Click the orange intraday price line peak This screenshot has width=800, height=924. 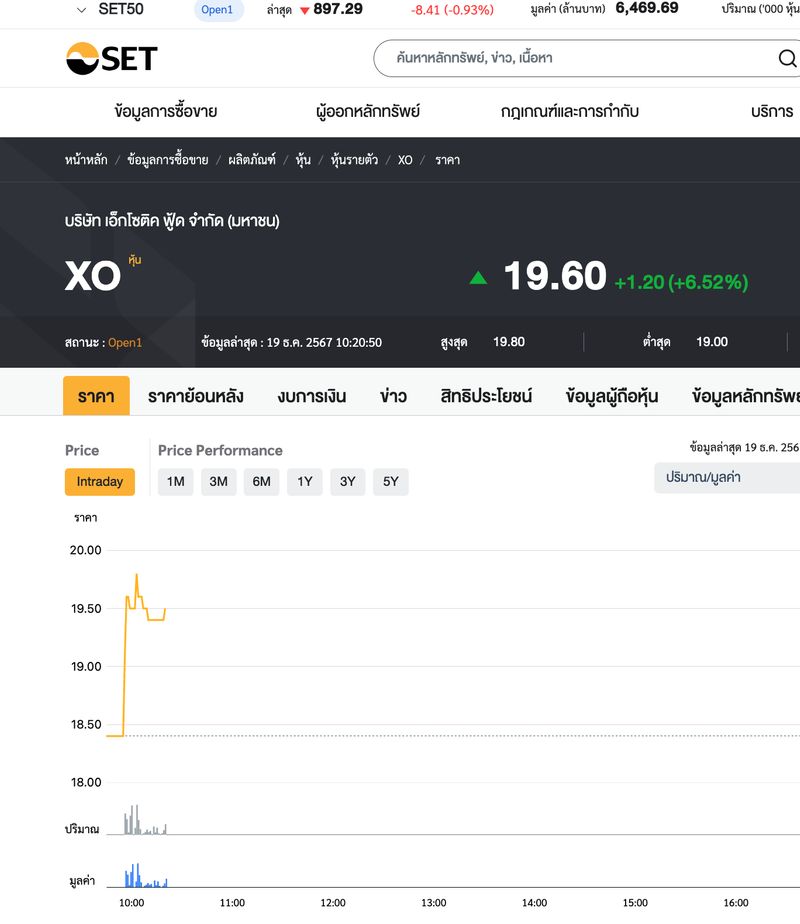point(136,575)
